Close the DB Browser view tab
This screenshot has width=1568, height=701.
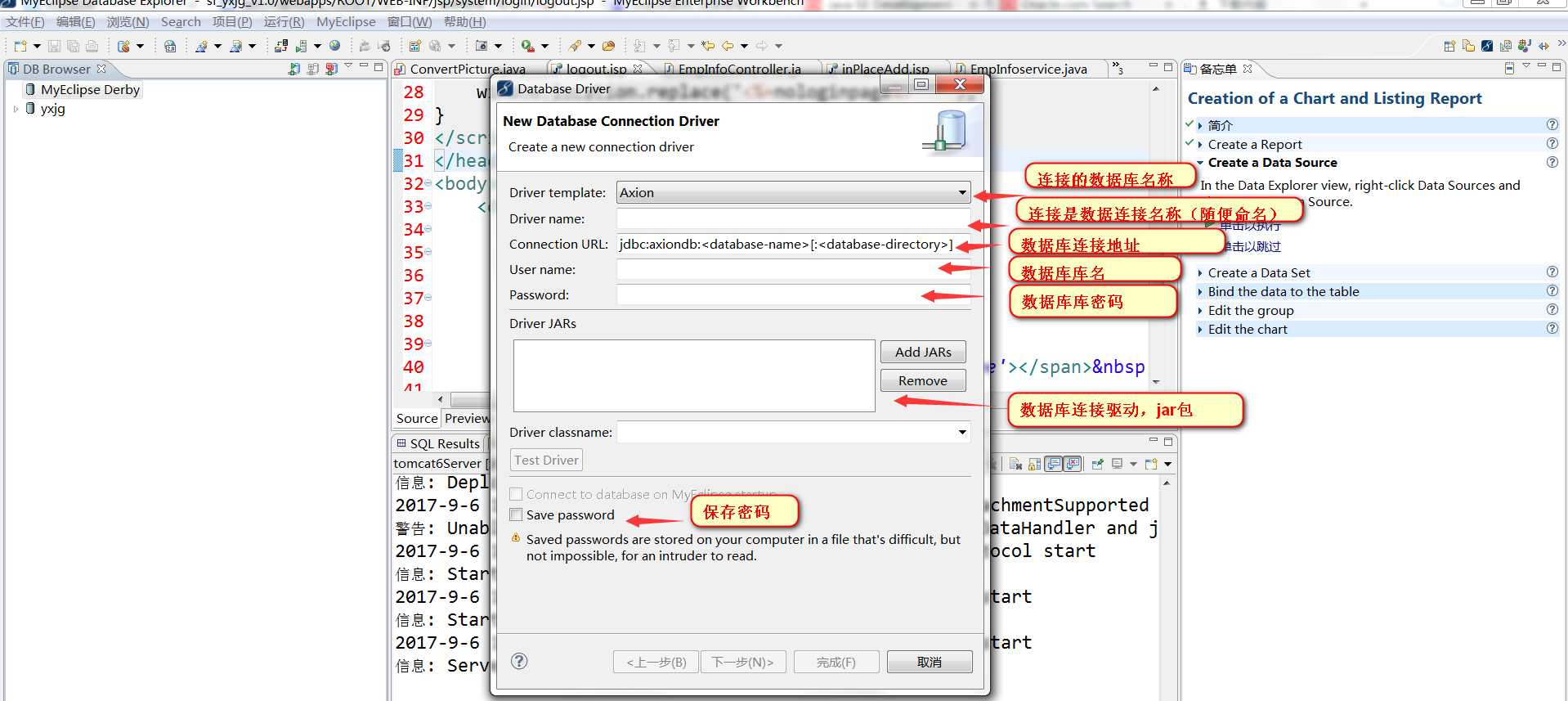[x=101, y=69]
